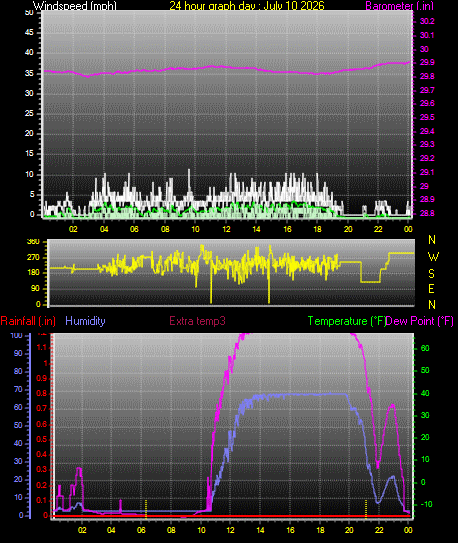Viewport: 458px width, 543px height.
Task: Click humidity scale value 100
Action: click(x=17, y=335)
